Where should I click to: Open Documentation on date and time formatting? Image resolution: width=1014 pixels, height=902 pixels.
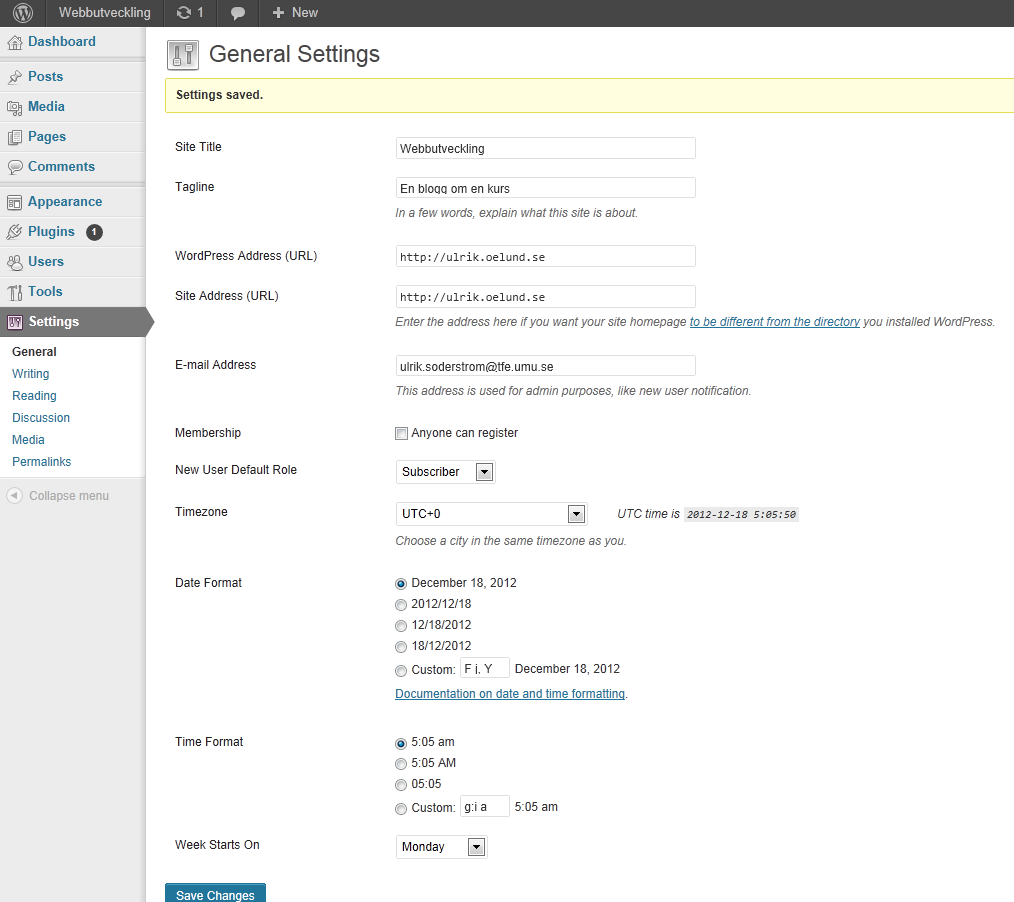tap(510, 694)
